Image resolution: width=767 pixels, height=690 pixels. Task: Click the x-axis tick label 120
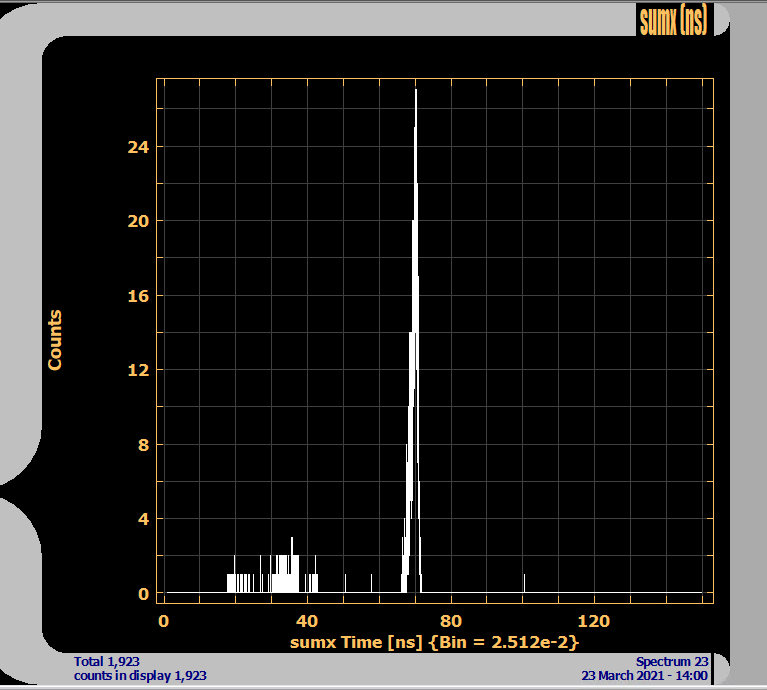click(595, 619)
